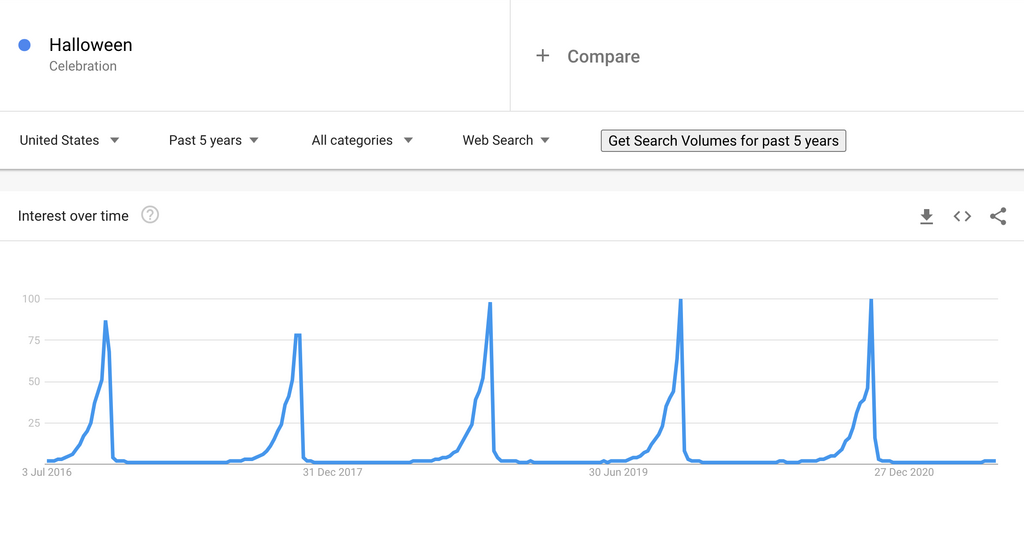Screen dimensions: 1024x537
Task: Click the plus icon next to Compare
Action: click(543, 56)
